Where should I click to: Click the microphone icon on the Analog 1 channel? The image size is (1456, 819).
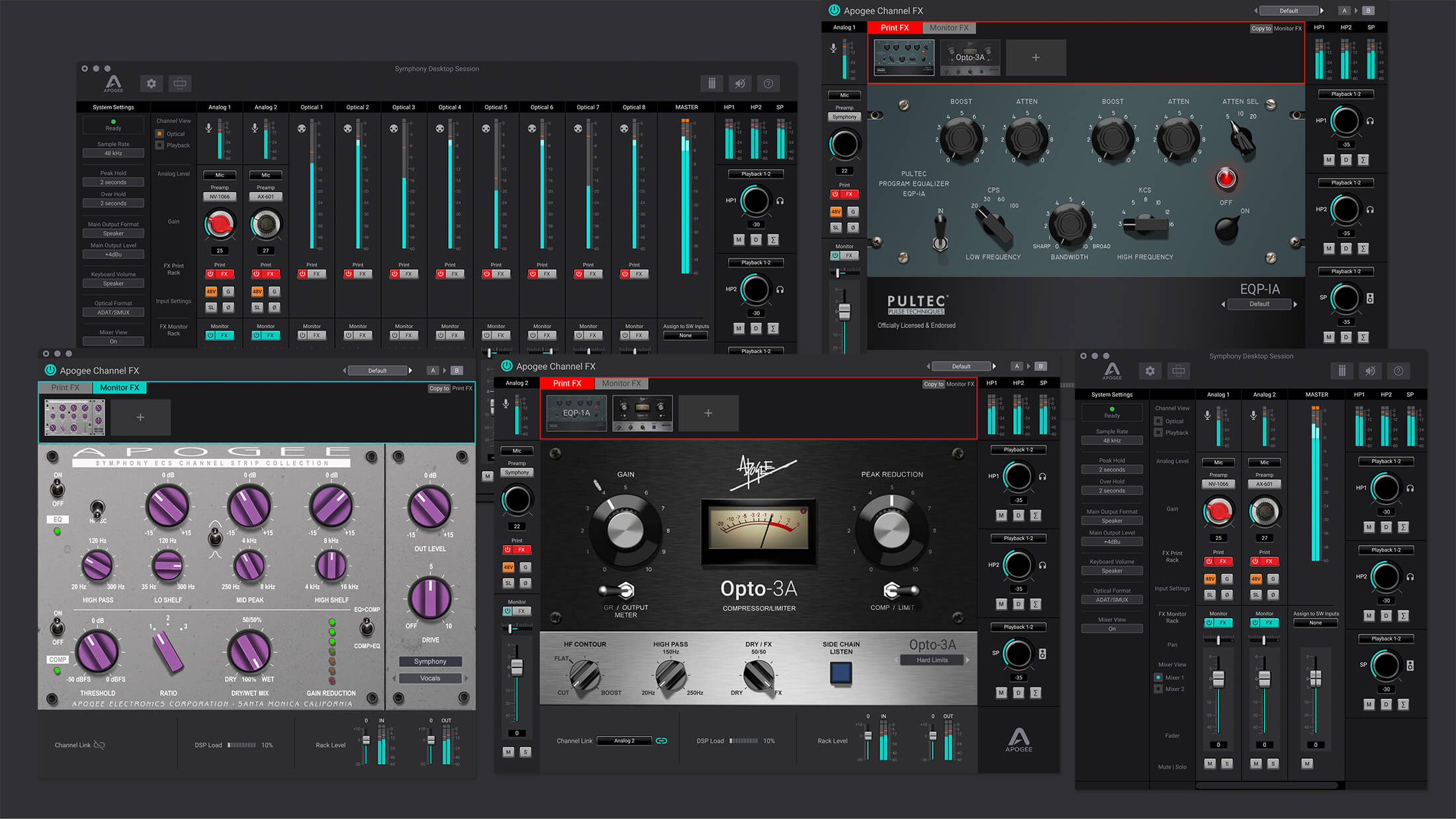210,126
